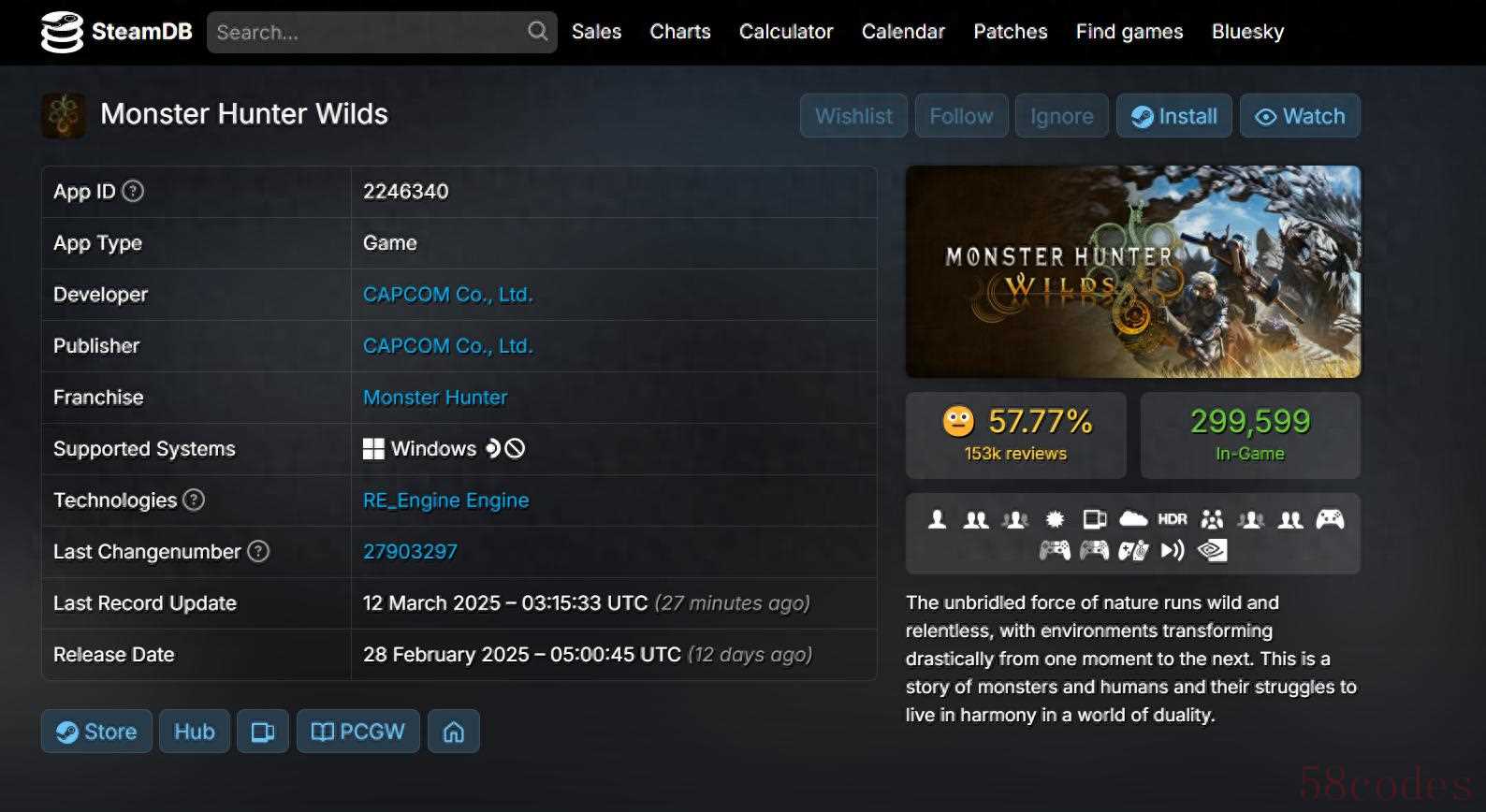Click the HDR feature icon
The image size is (1486, 812).
(x=1172, y=519)
